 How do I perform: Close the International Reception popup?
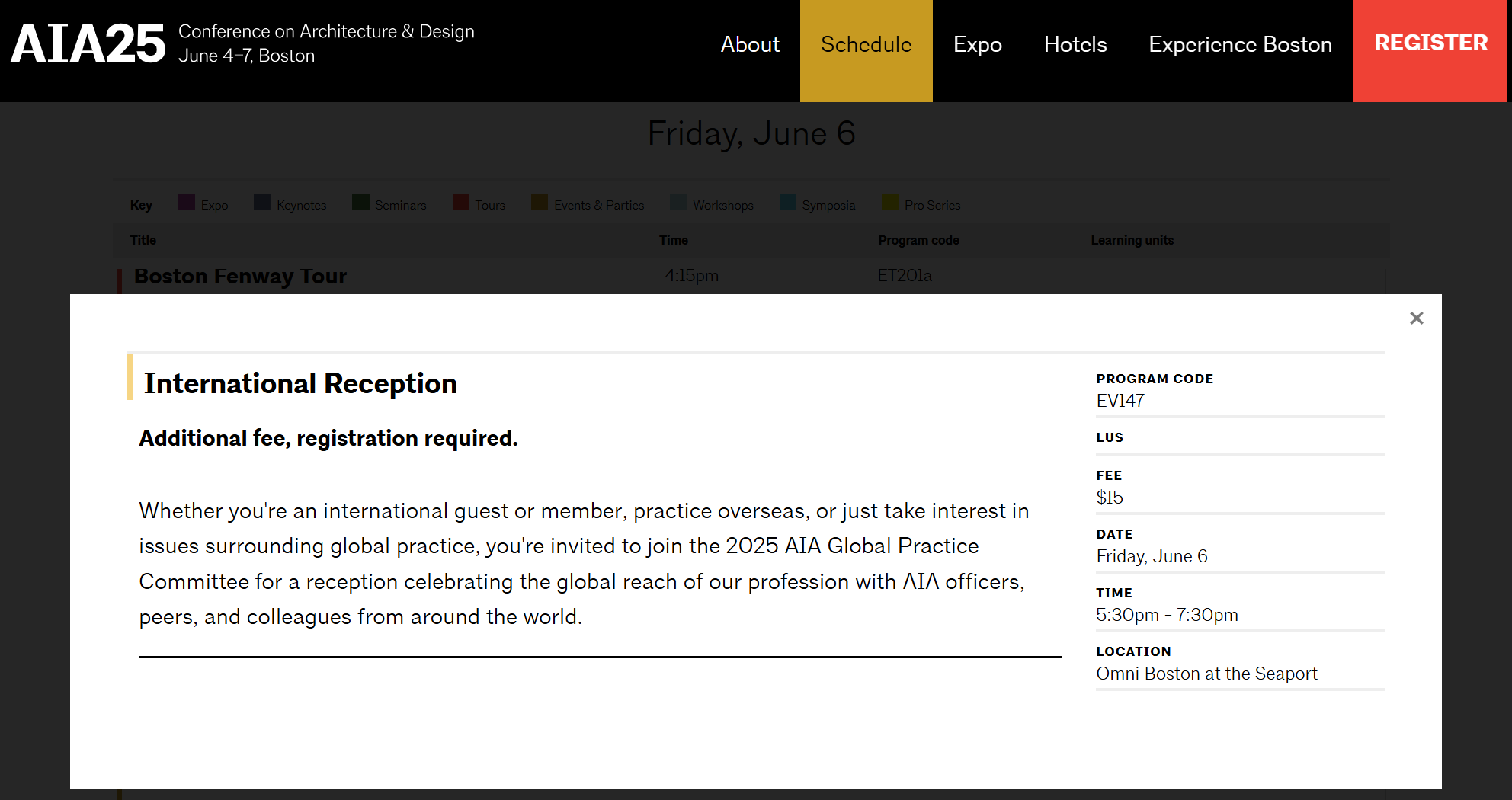[1416, 318]
